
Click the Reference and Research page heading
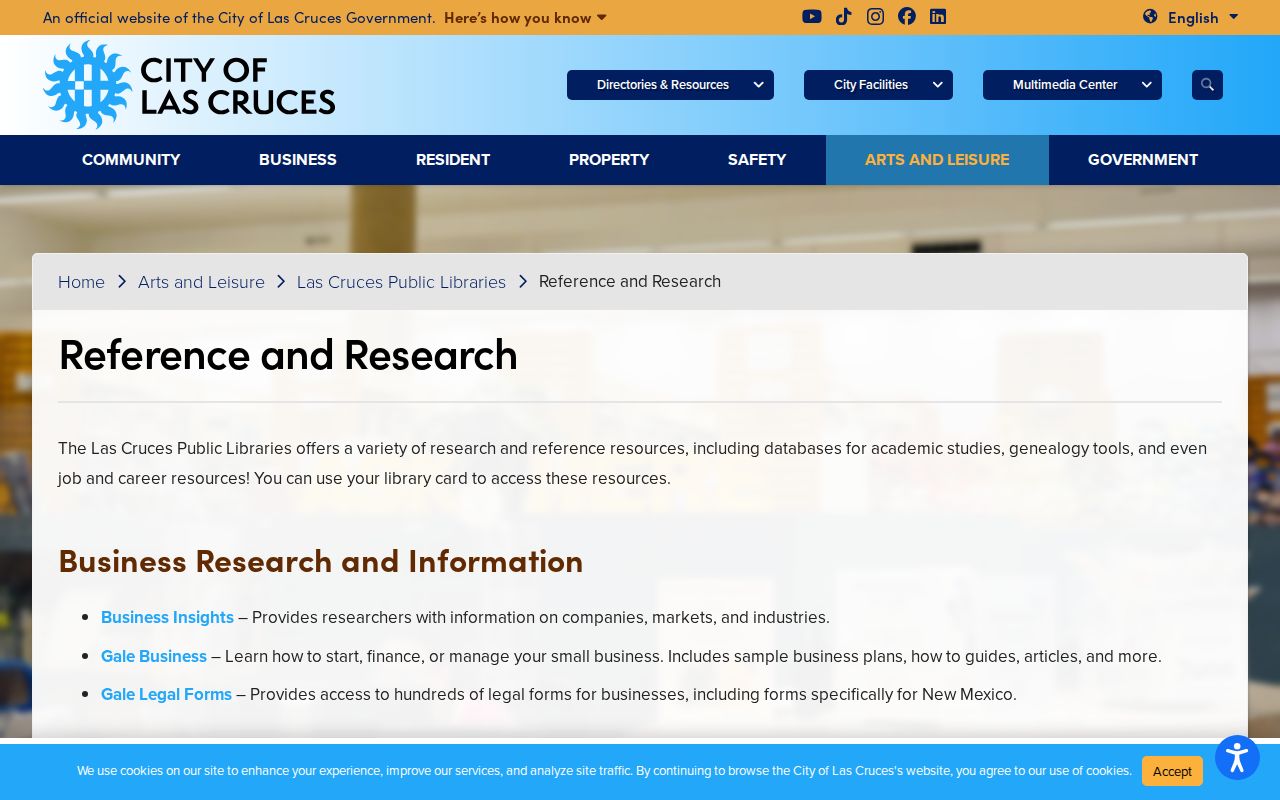tap(288, 355)
